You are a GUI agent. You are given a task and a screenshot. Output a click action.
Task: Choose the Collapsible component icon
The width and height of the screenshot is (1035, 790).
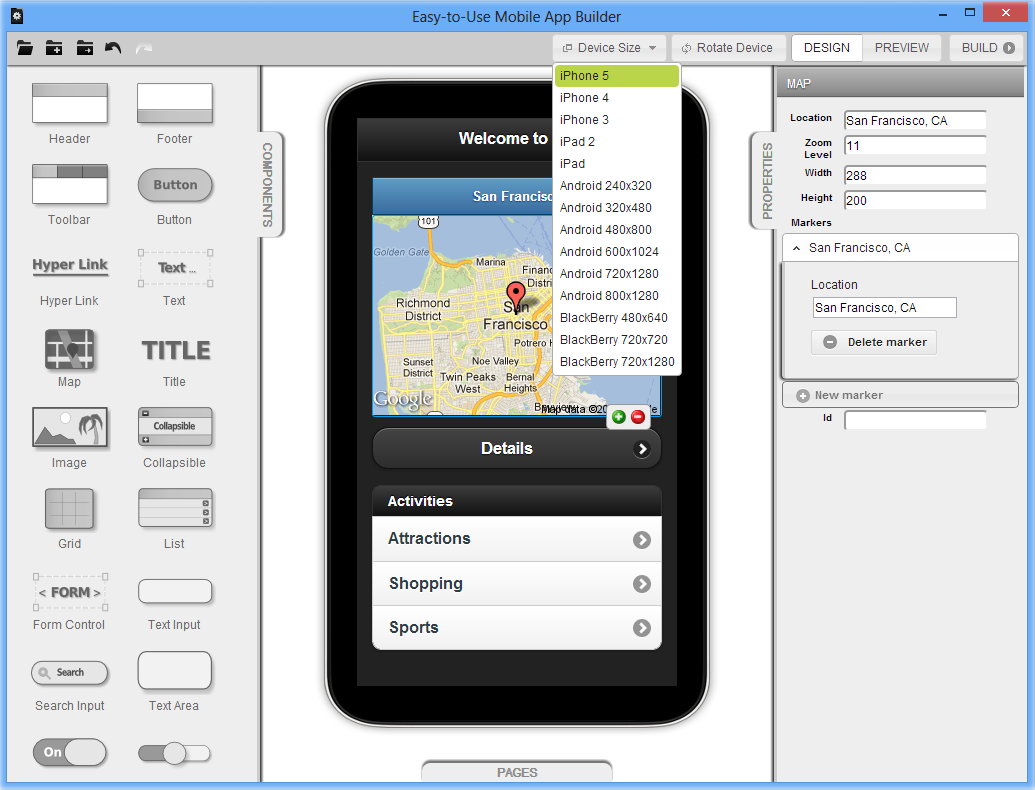pyautogui.click(x=175, y=426)
